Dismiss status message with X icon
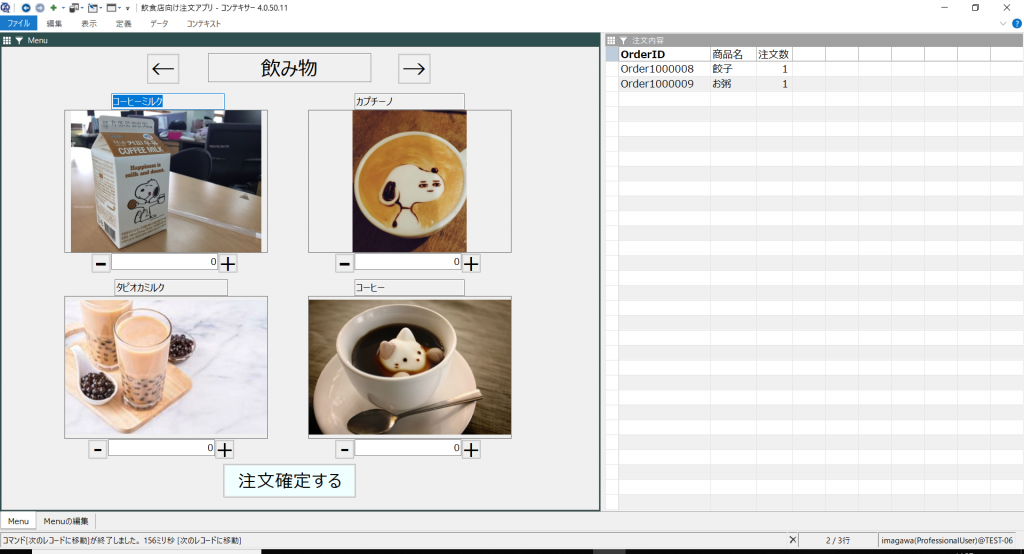 (793, 540)
